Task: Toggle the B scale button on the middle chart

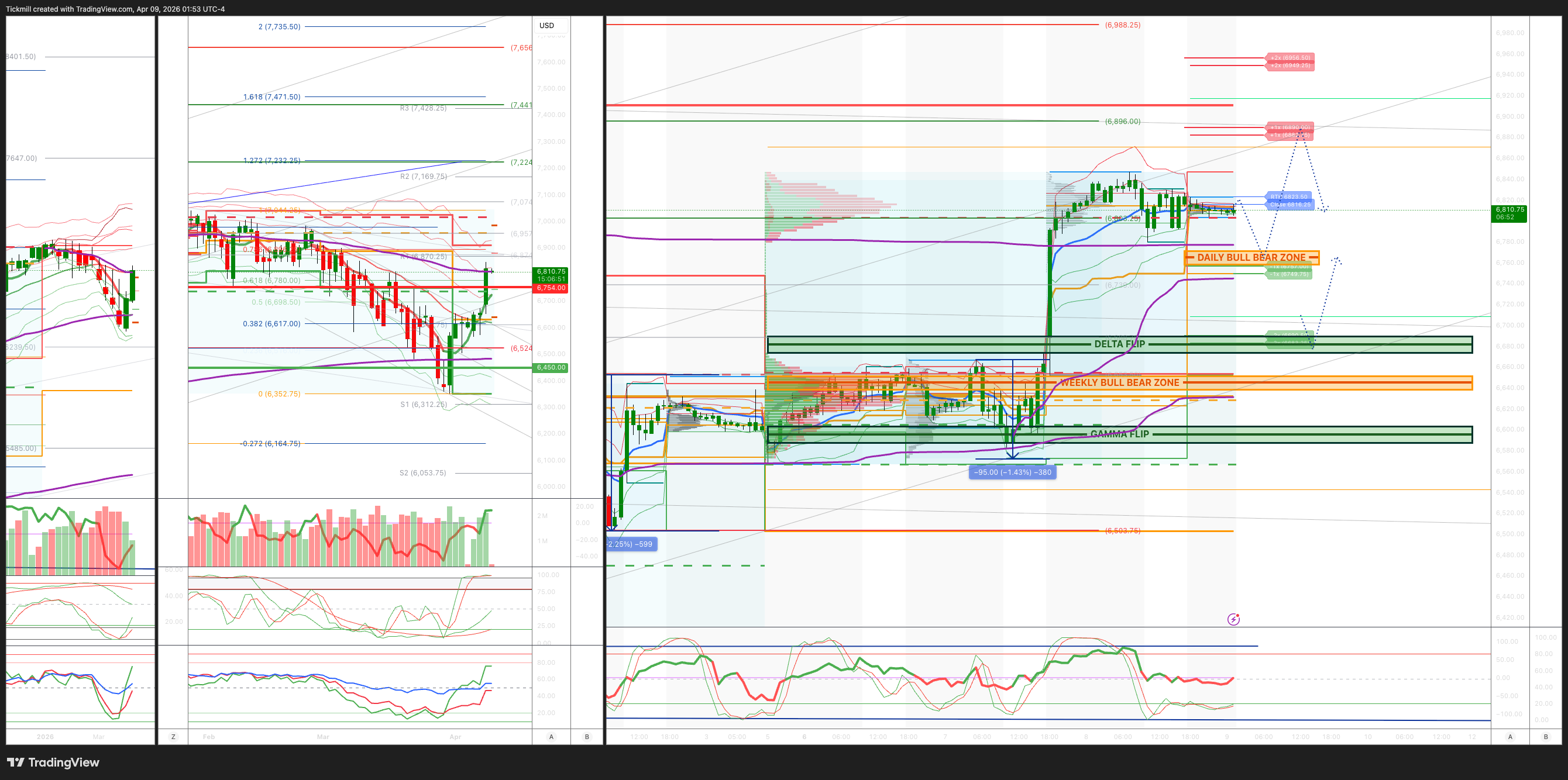Action: point(587,737)
